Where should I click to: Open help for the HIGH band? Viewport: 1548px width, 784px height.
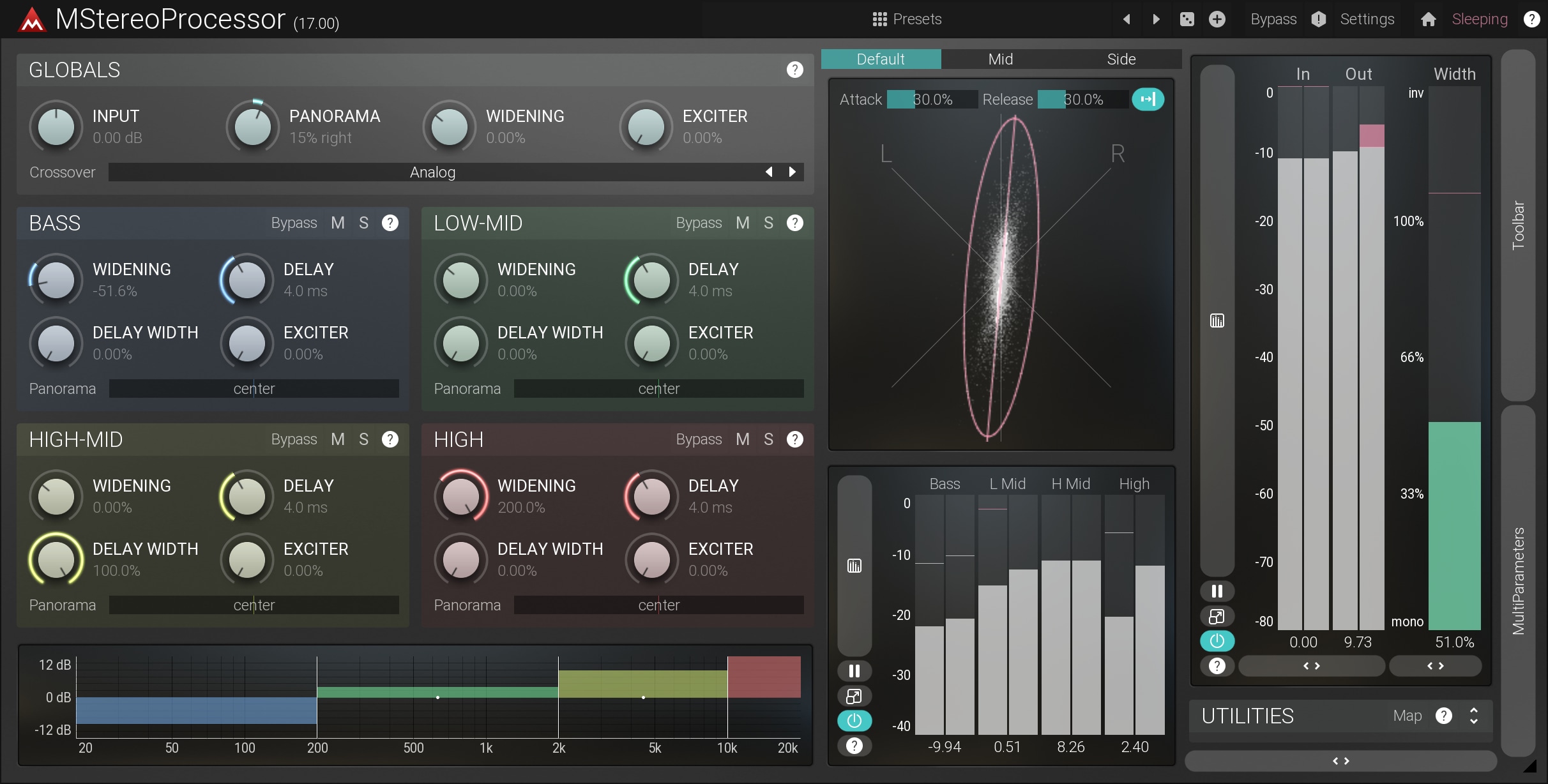pyautogui.click(x=794, y=439)
